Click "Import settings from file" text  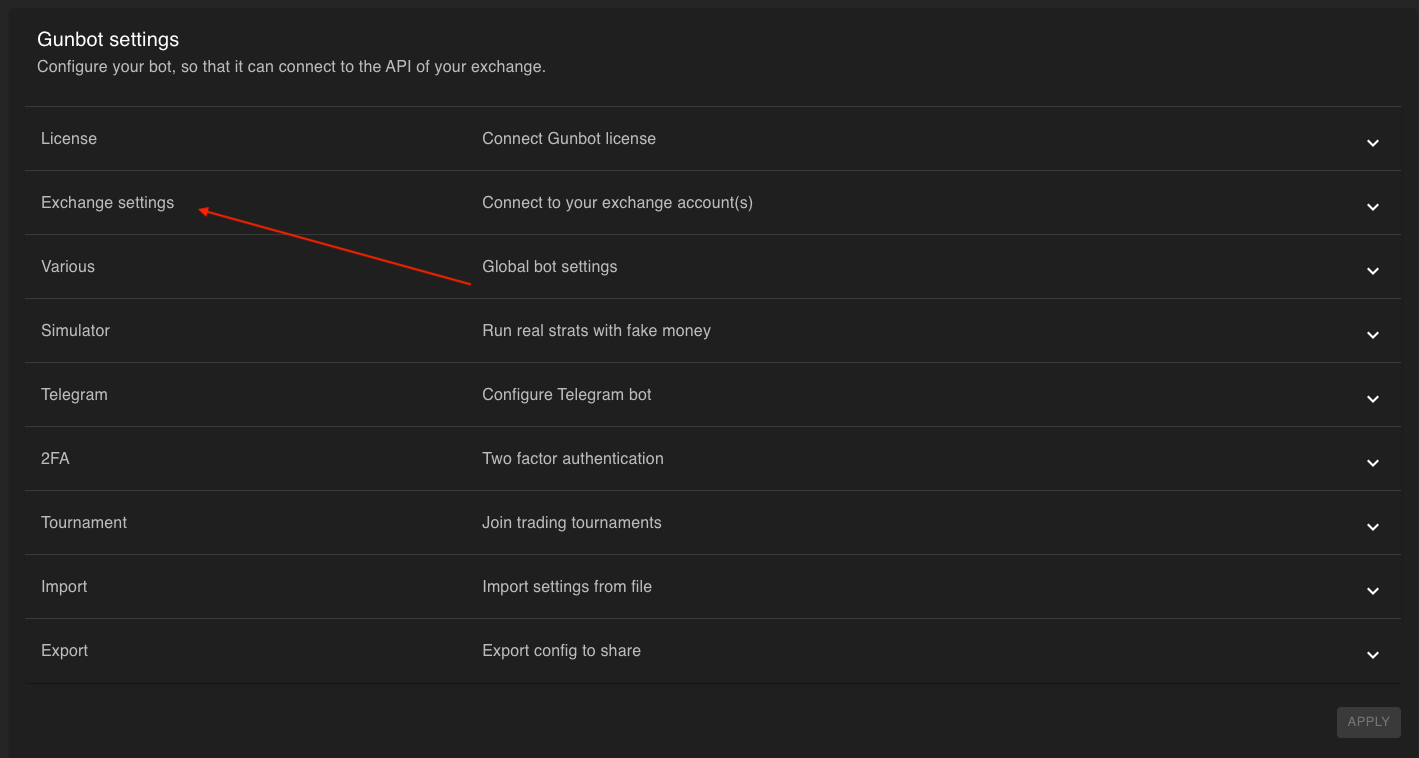566,587
